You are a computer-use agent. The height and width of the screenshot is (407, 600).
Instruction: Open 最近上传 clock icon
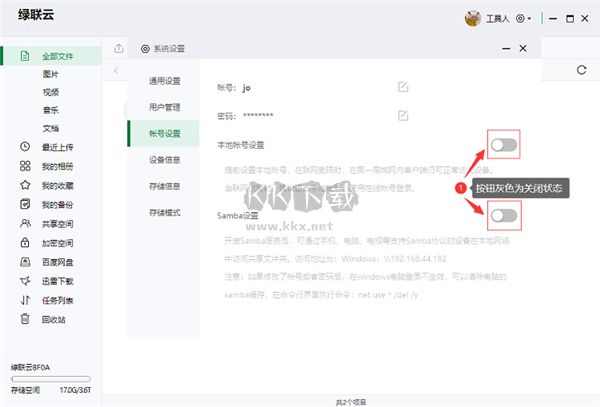tap(25, 147)
